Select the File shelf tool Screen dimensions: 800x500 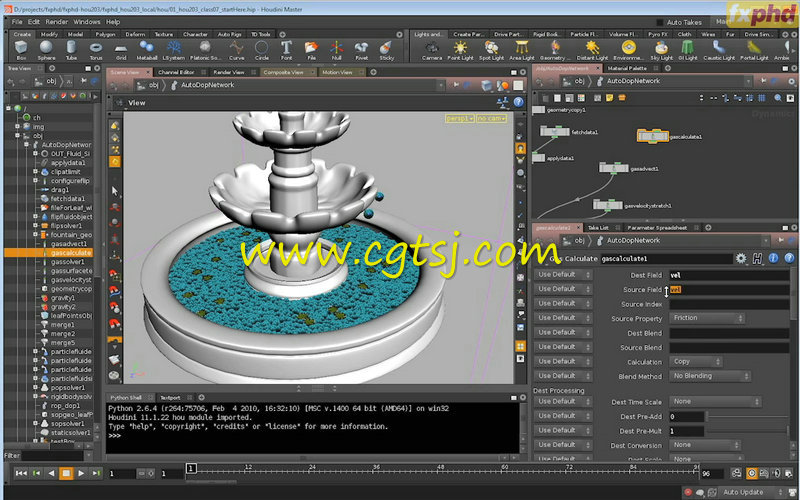[311, 50]
